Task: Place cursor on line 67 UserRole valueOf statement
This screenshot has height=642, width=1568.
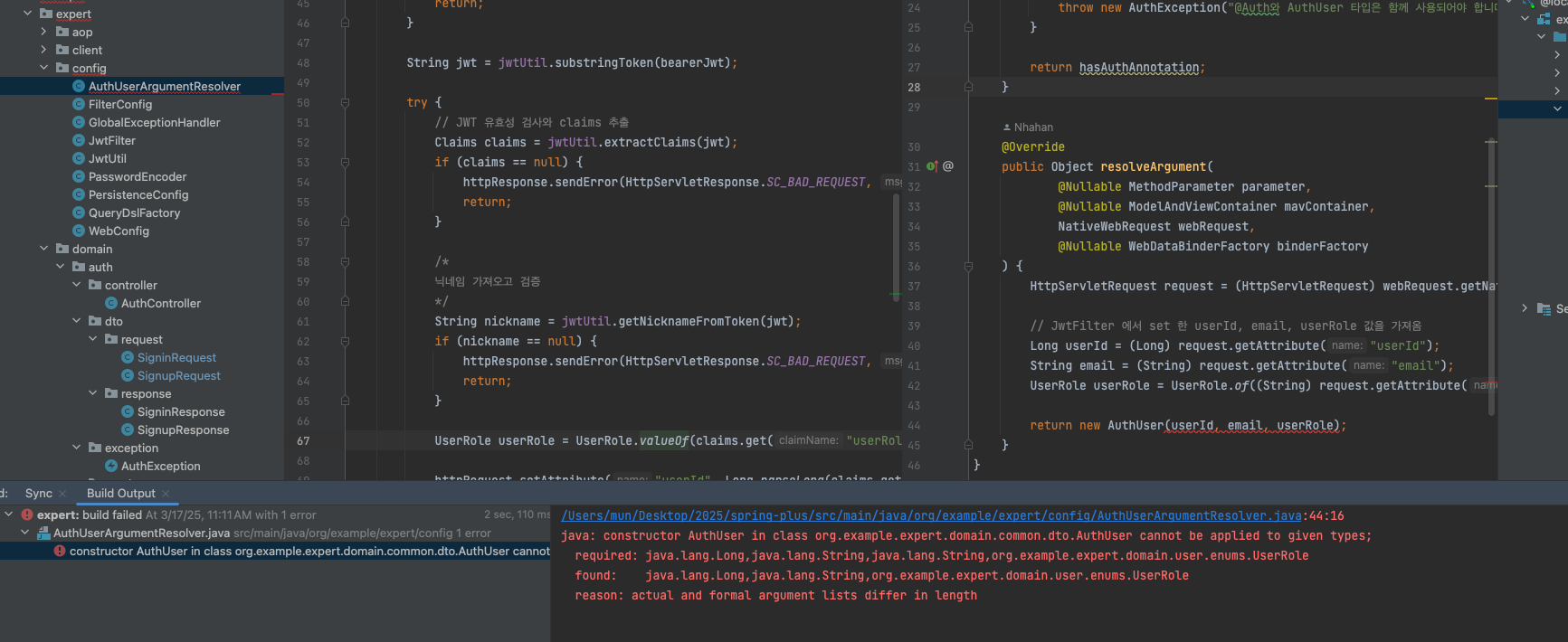Action: [x=668, y=440]
